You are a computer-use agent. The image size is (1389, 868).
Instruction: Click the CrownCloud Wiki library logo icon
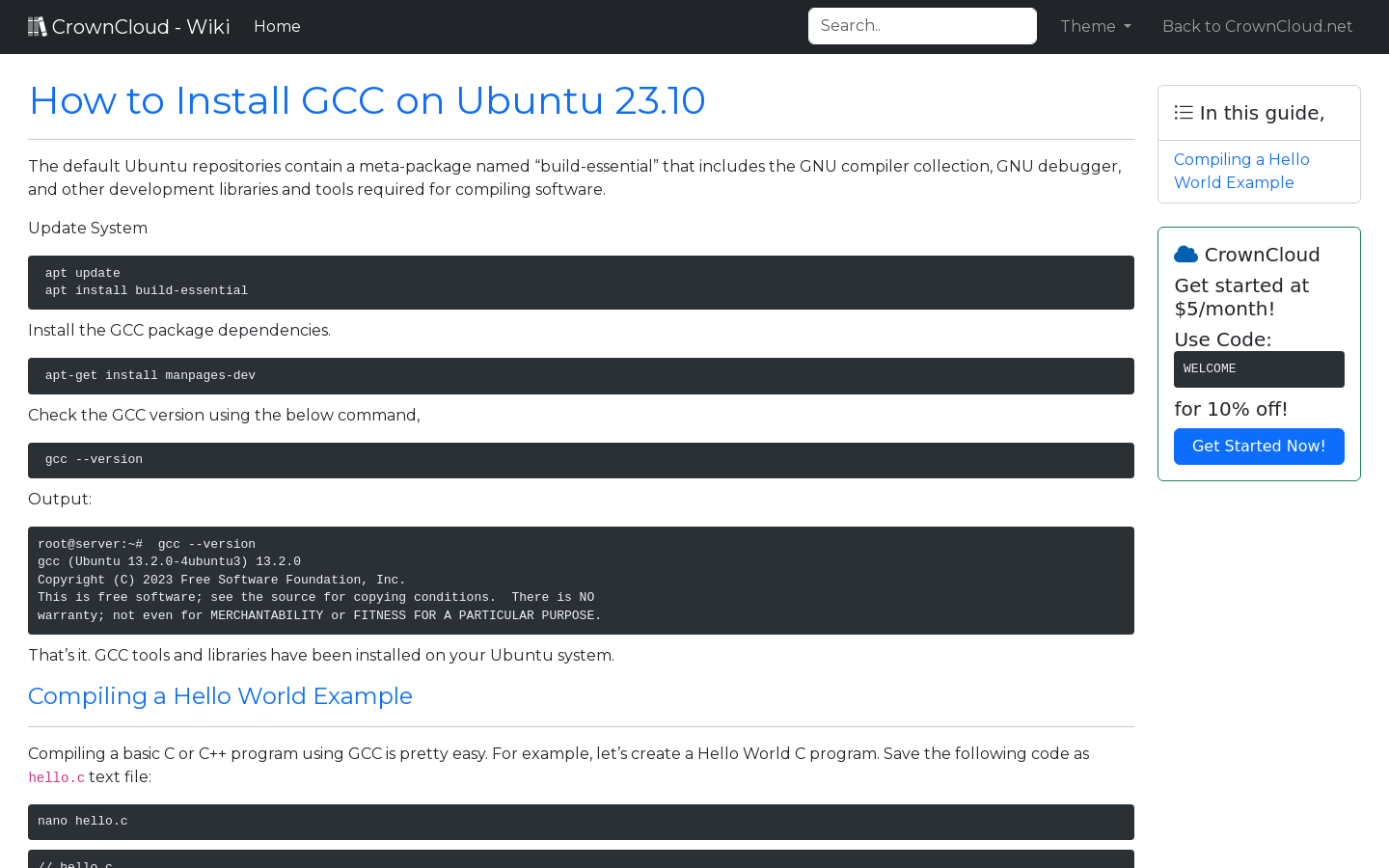(37, 25)
